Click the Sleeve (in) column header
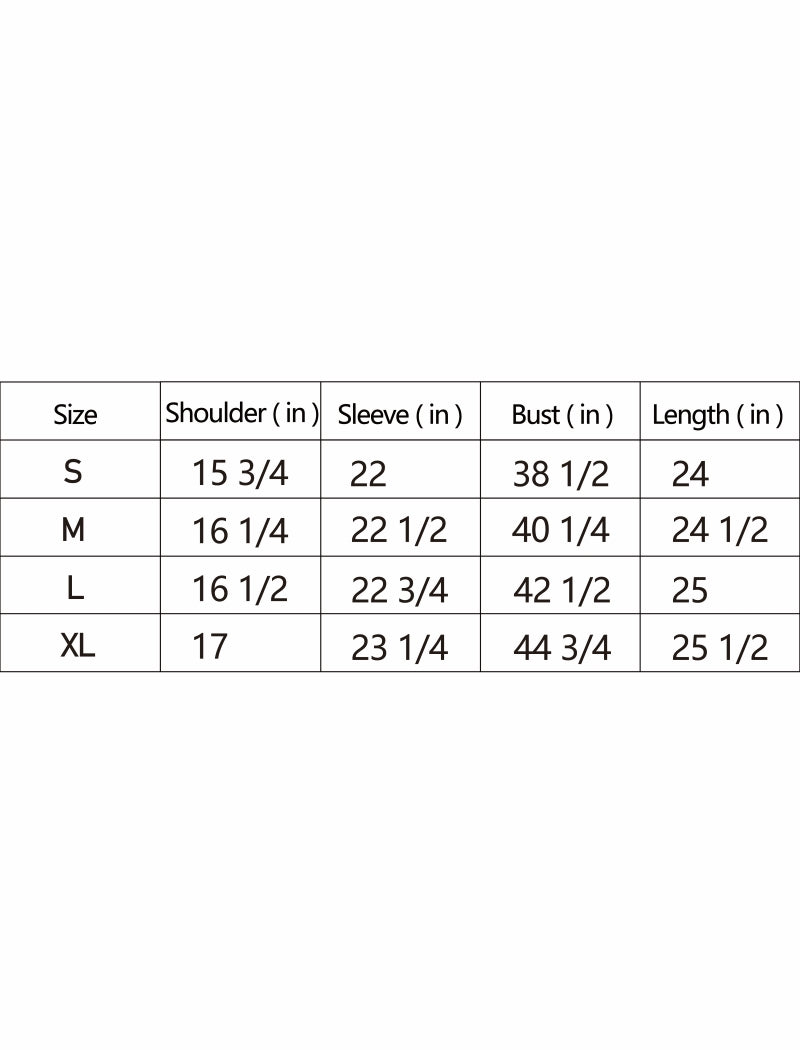800x1050 pixels. coord(400,414)
